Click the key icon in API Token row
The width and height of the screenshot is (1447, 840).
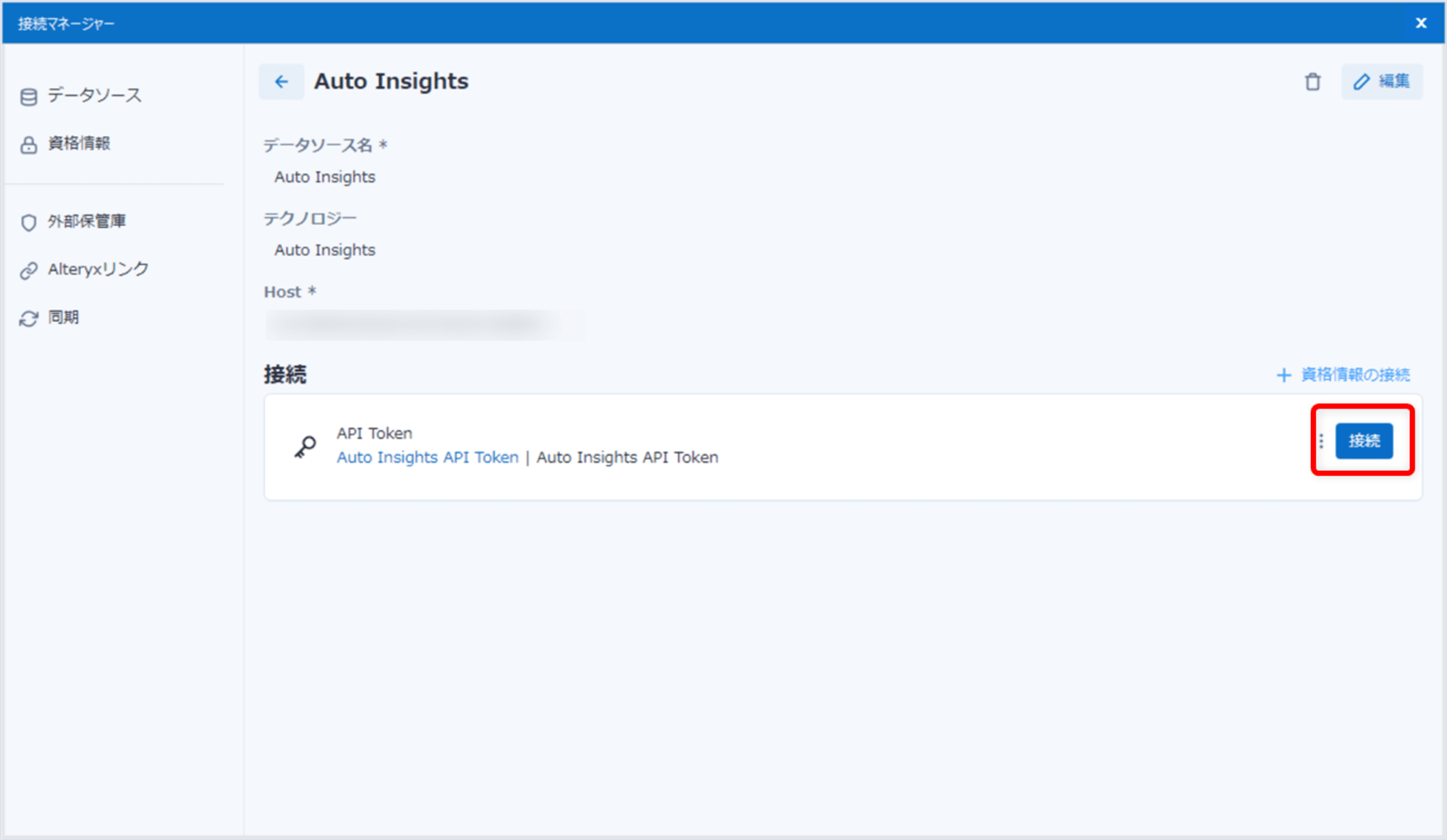click(x=305, y=446)
